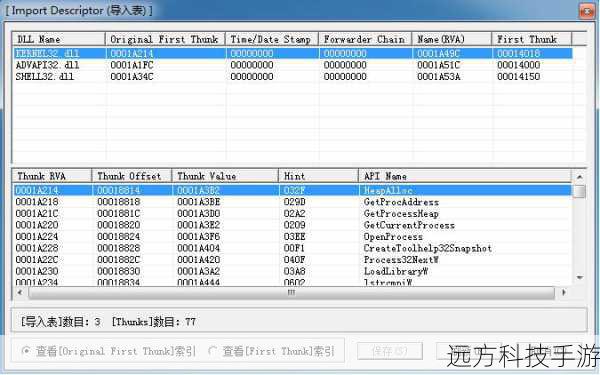This screenshot has height=375, width=600.
Task: Click the horizontal scrollbar left arrow
Action: point(20,293)
